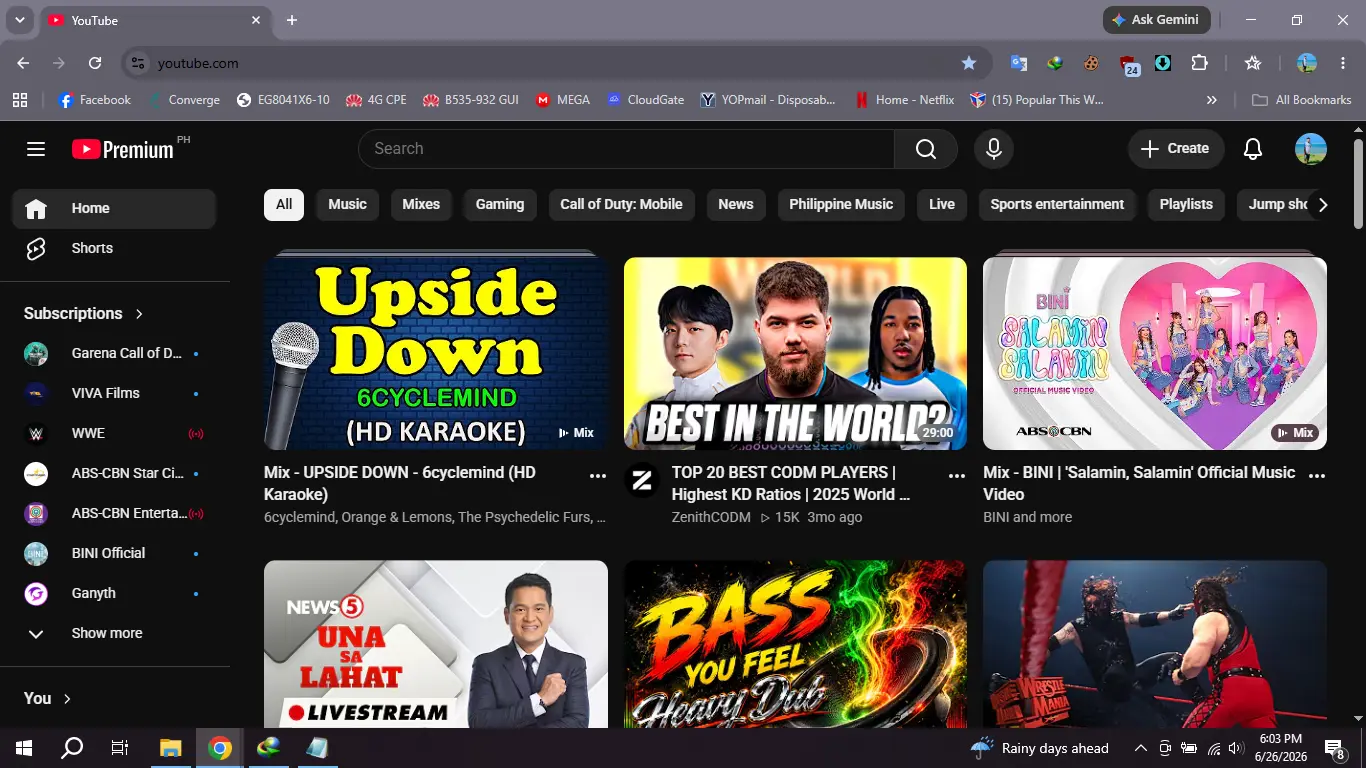Open Garena Call of Duty subscription
This screenshot has height=768, width=1366.
(114, 353)
